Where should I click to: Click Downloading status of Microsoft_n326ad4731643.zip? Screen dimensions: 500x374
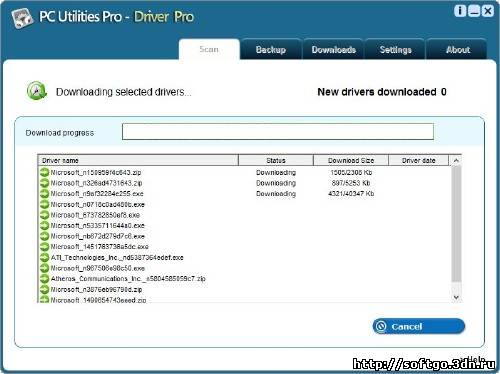click(276, 183)
